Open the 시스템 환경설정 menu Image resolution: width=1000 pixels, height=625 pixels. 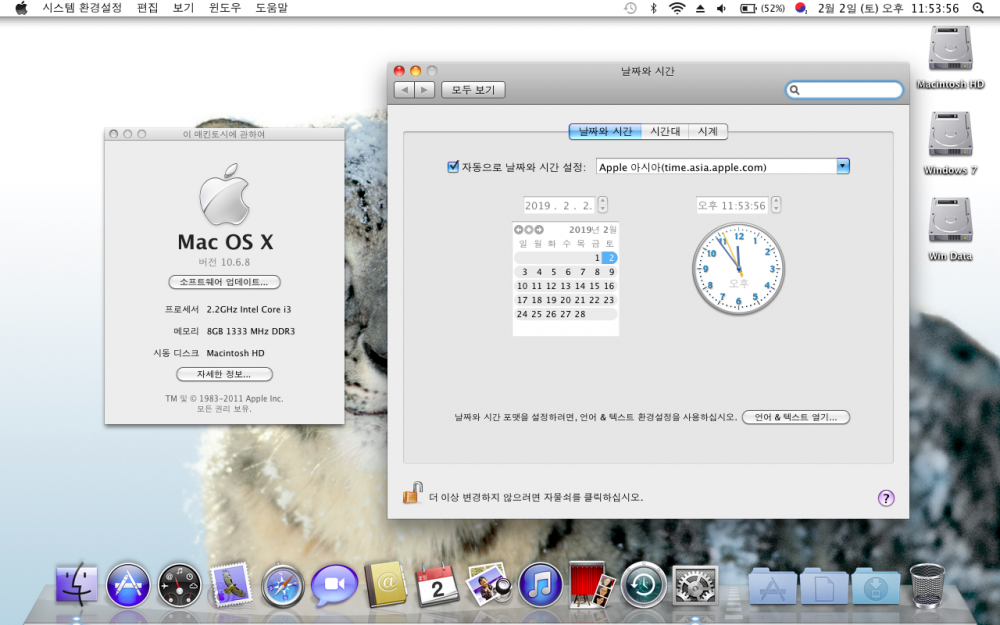[x=82, y=8]
